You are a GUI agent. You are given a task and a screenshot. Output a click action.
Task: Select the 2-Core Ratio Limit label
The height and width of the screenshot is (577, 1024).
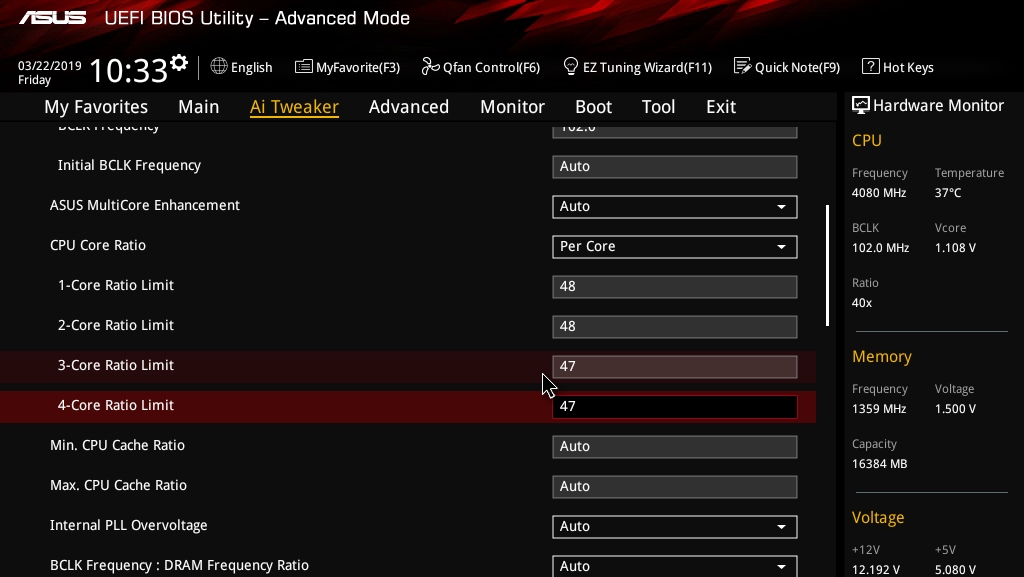click(x=116, y=325)
